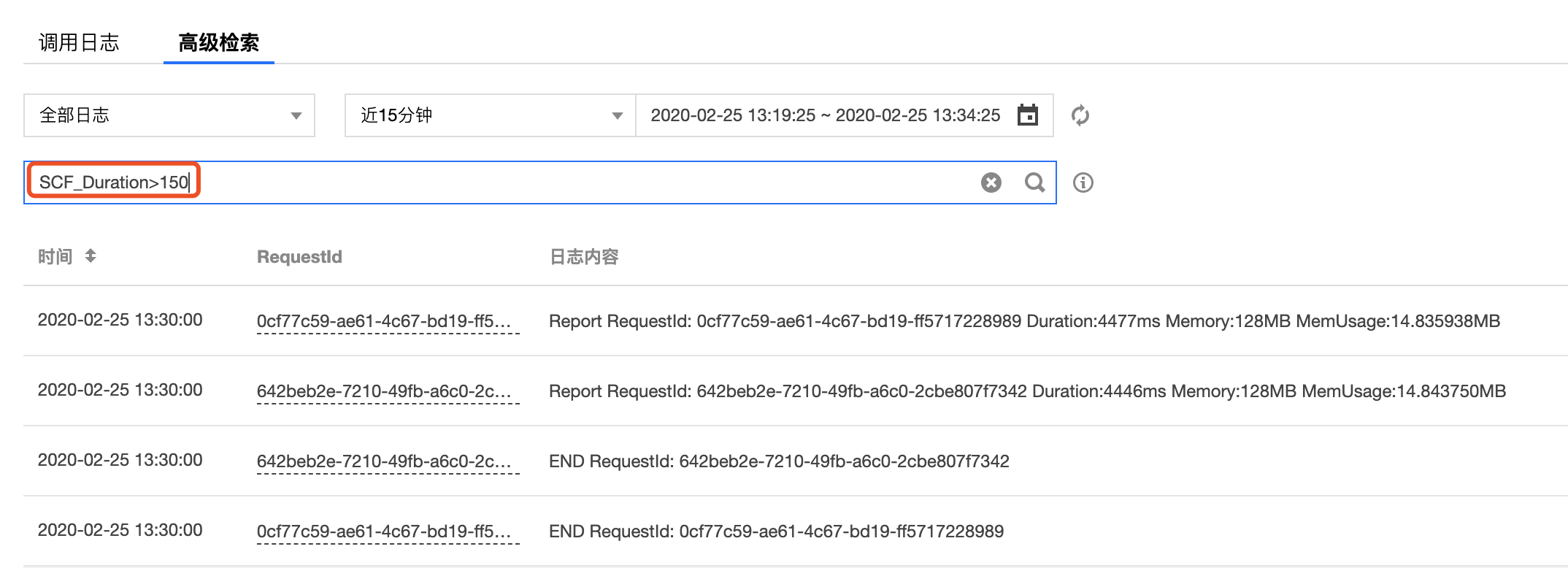The width and height of the screenshot is (1568, 568).
Task: Run search with magnifier icon
Action: tap(1034, 183)
